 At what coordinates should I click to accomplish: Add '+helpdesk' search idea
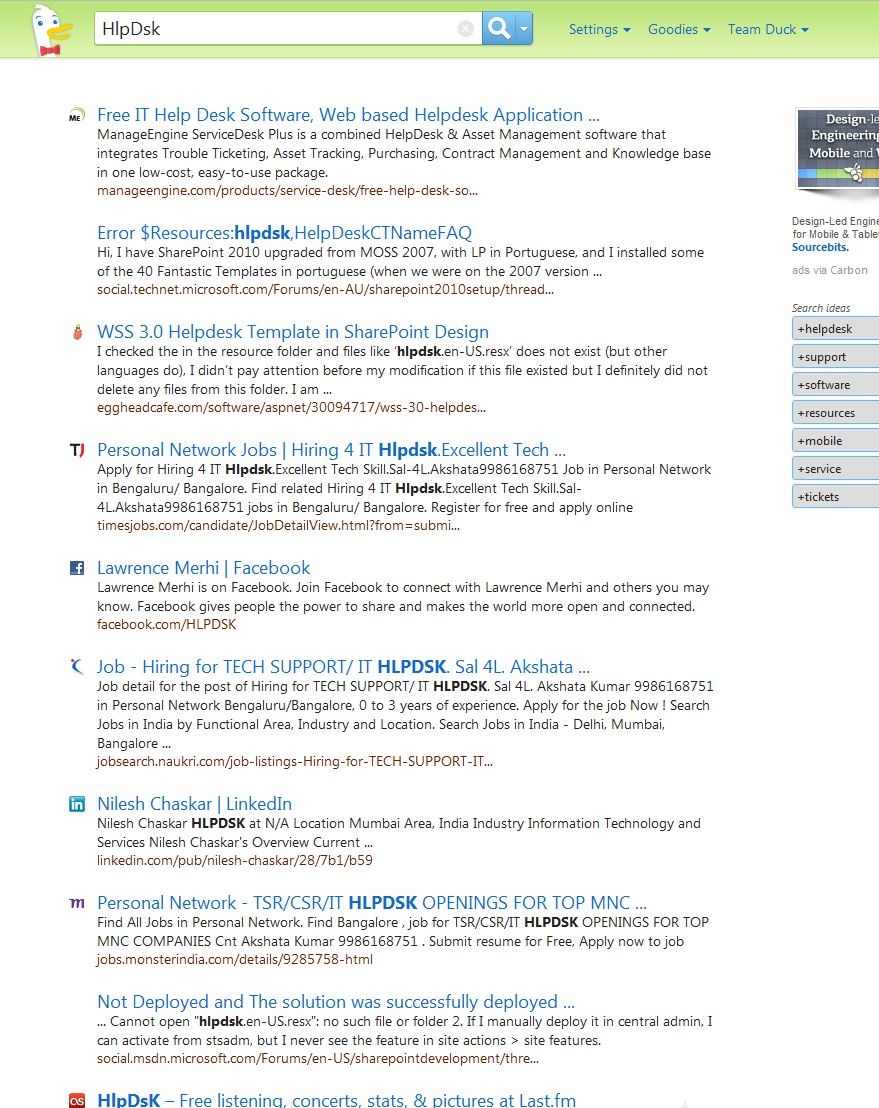click(x=835, y=329)
